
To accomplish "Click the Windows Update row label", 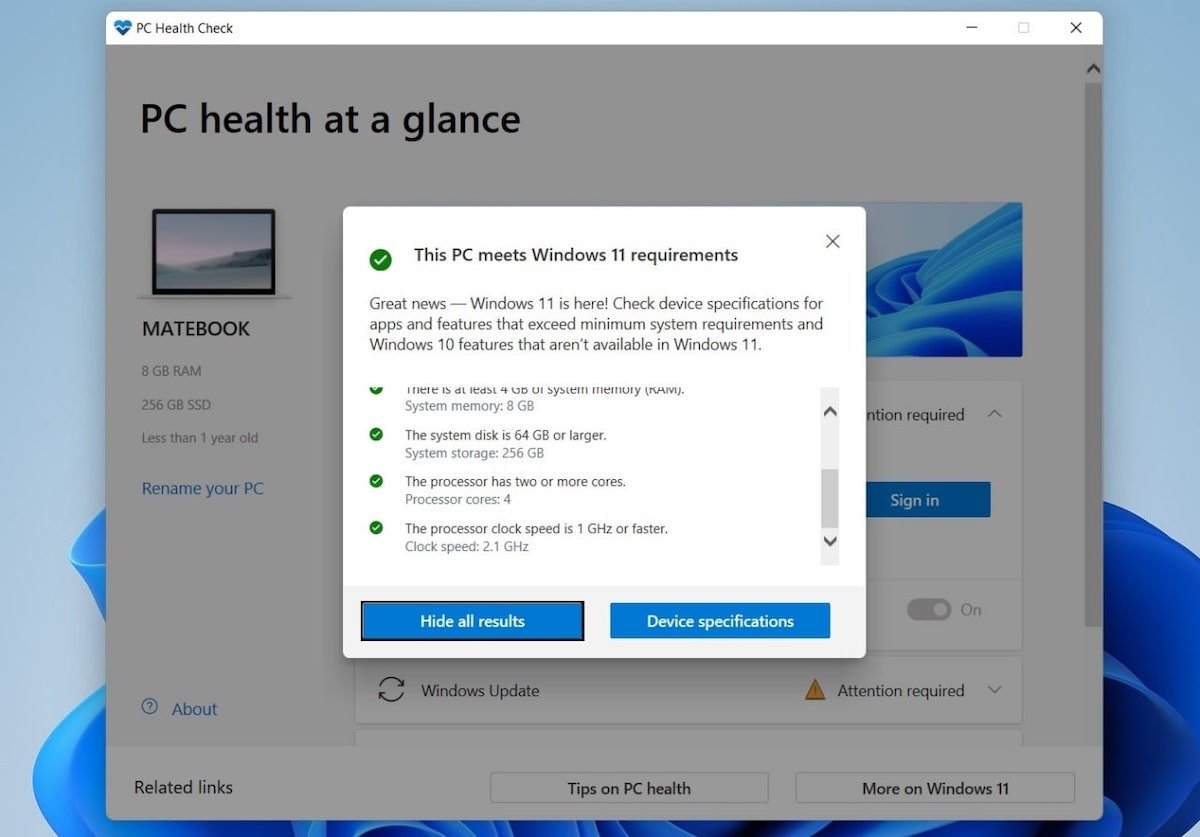I will click(480, 691).
